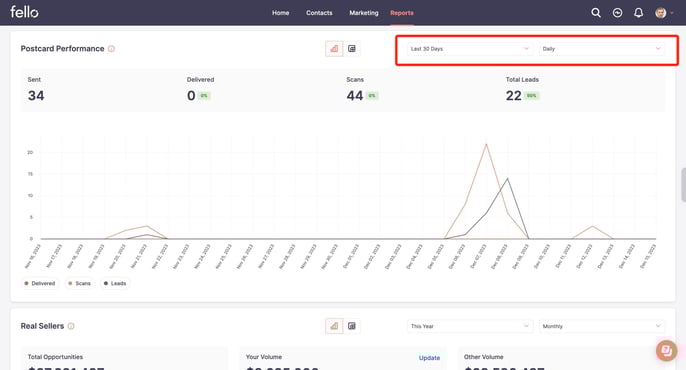Expand the Last 30 Days dropdown
Image resolution: width=686 pixels, height=370 pixels.
(x=470, y=49)
